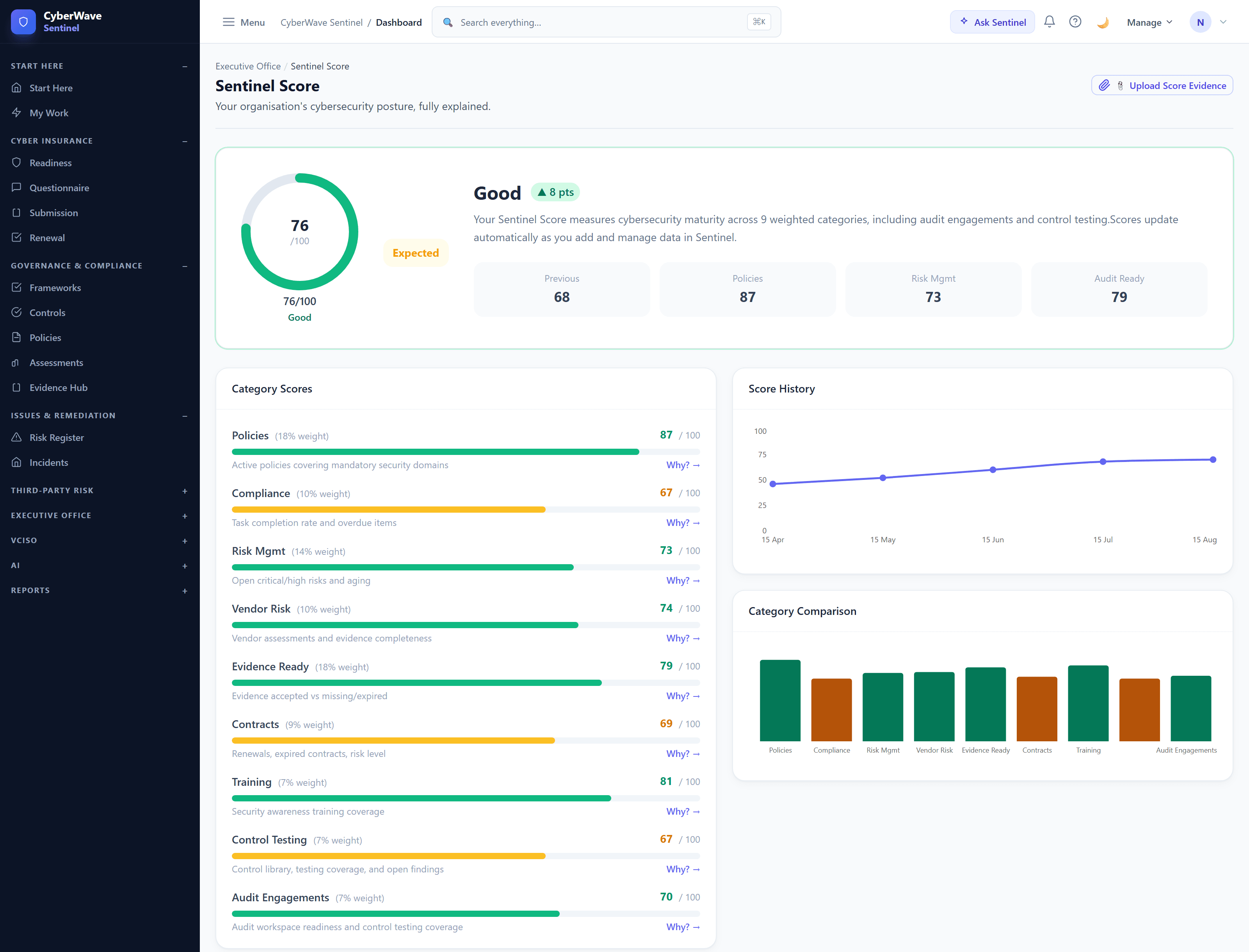
Task: Expand the Executive Office sidebar section
Action: pyautogui.click(x=185, y=516)
